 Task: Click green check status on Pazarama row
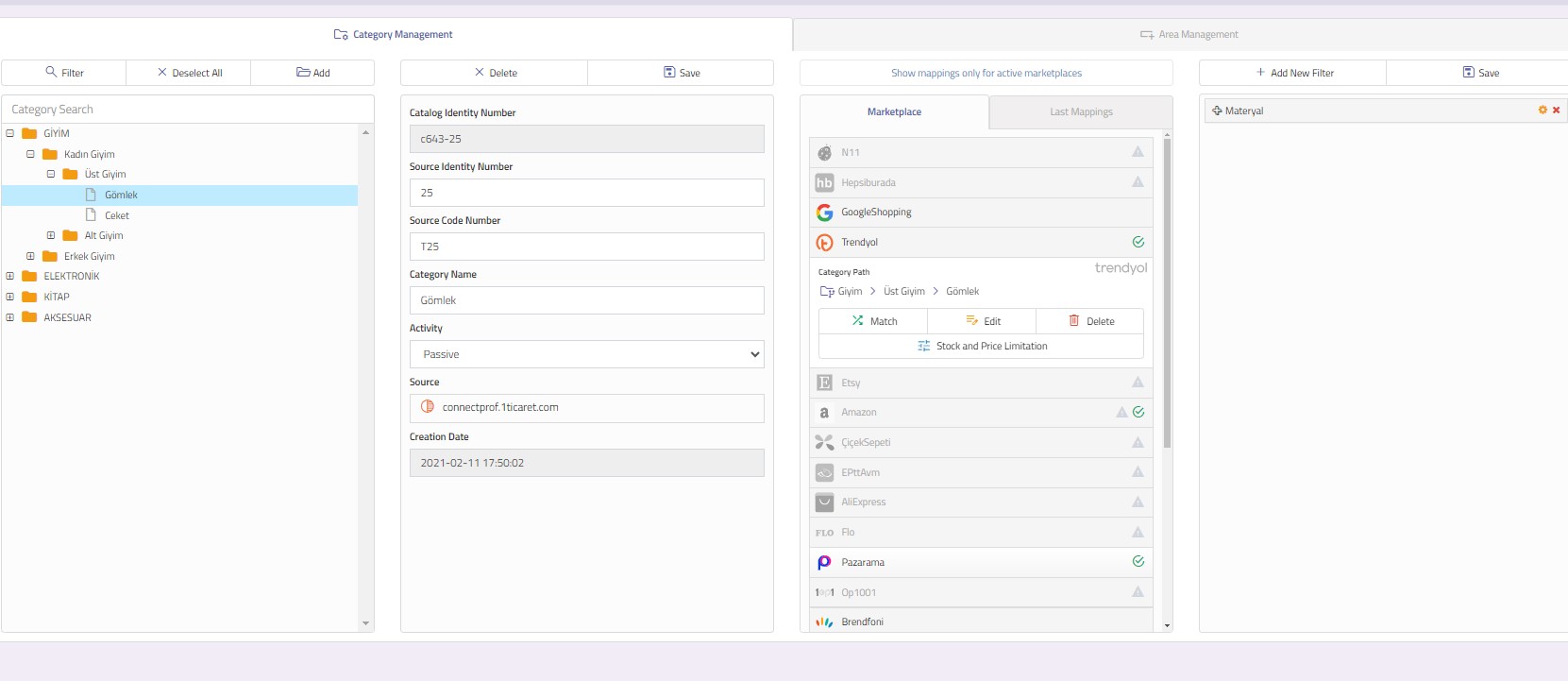click(1138, 562)
